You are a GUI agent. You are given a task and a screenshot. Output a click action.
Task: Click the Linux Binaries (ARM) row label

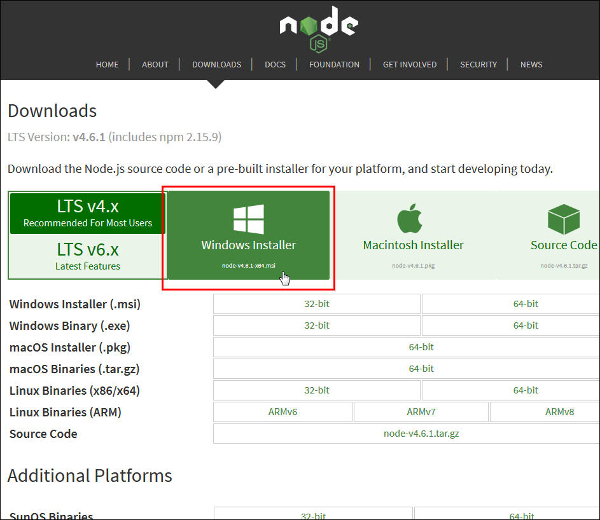[x=65, y=412]
